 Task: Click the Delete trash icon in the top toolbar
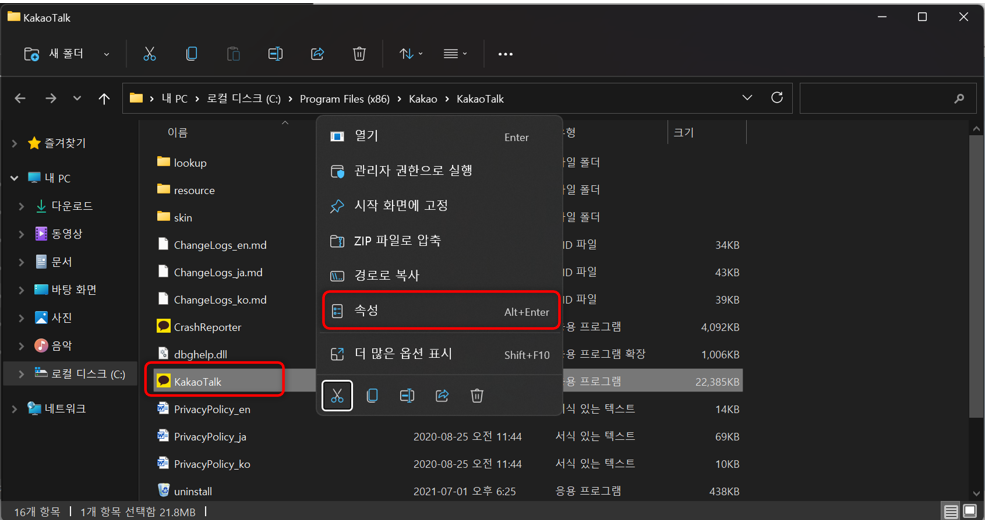tap(359, 54)
